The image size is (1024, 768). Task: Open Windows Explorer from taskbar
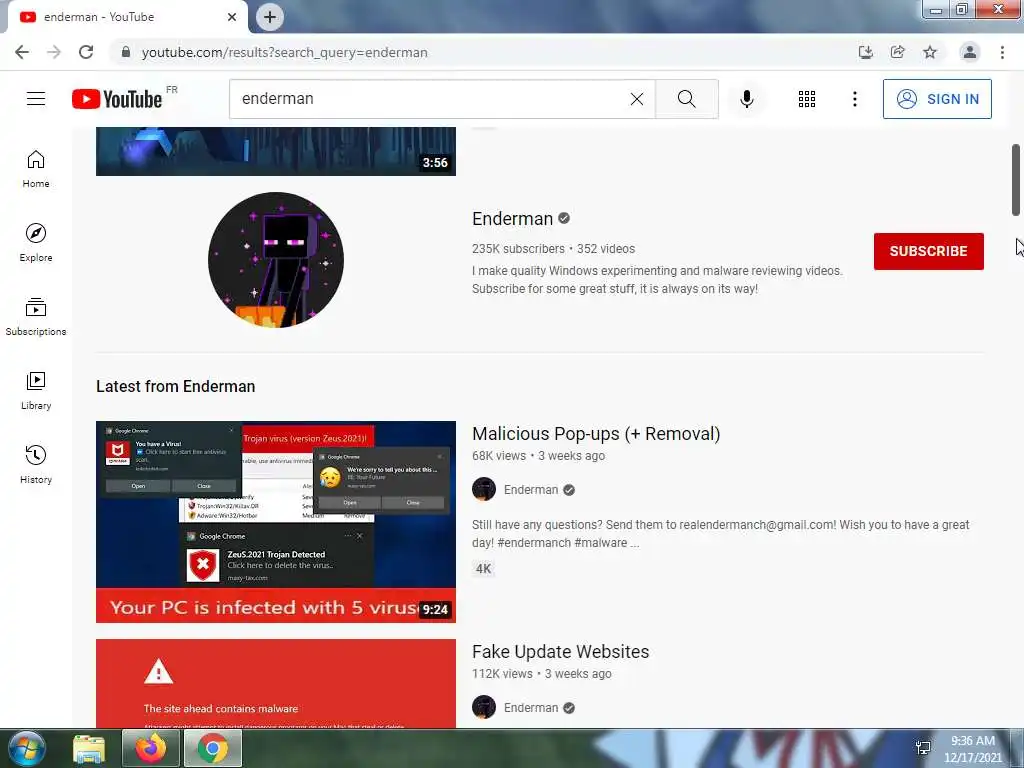[x=89, y=748]
